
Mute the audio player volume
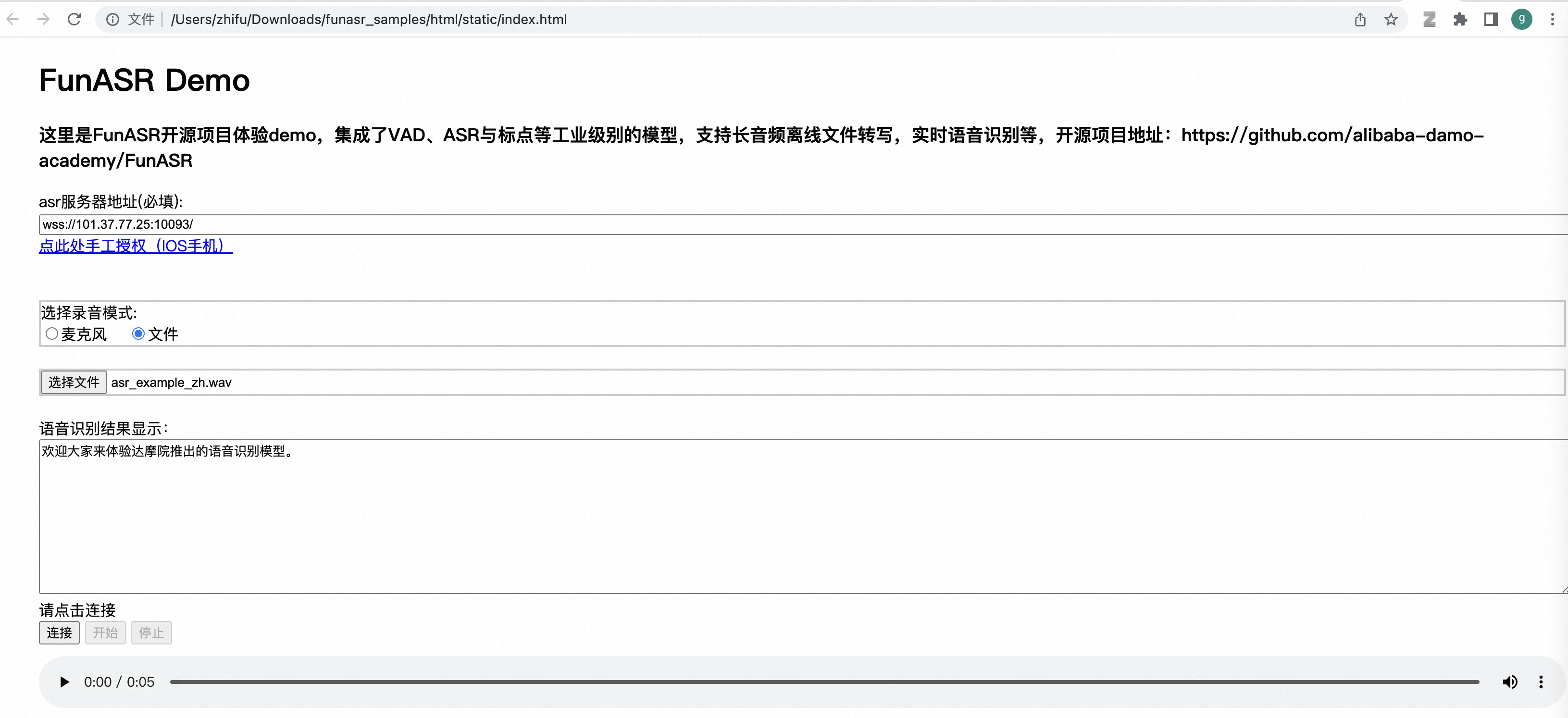1509,681
